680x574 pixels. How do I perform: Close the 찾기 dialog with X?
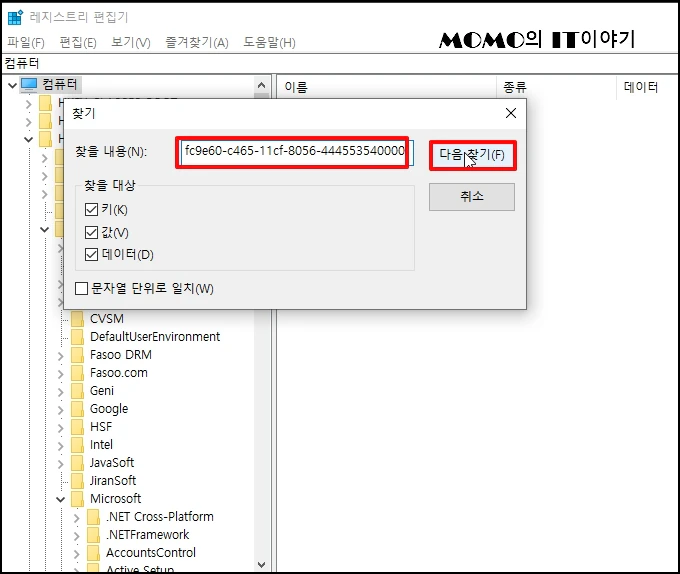tap(511, 113)
